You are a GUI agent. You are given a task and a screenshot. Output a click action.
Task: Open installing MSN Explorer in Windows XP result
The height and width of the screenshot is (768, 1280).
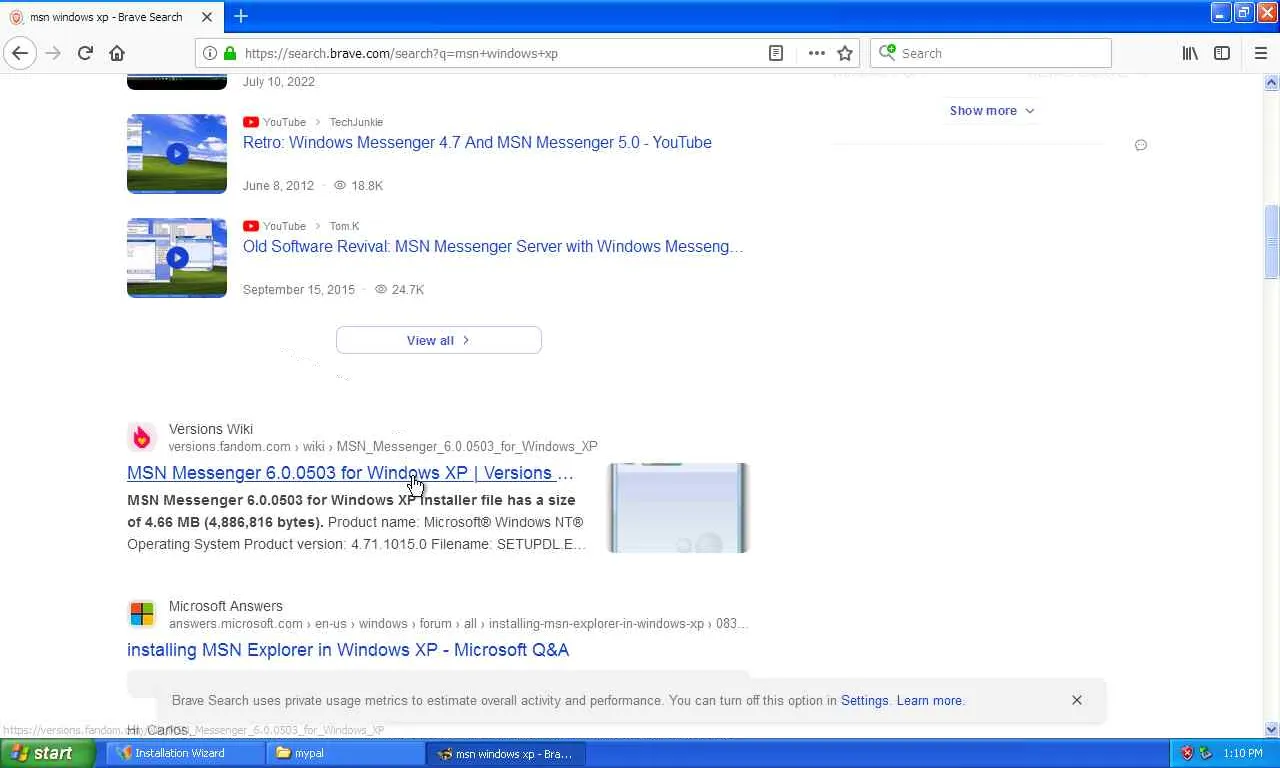(348, 650)
